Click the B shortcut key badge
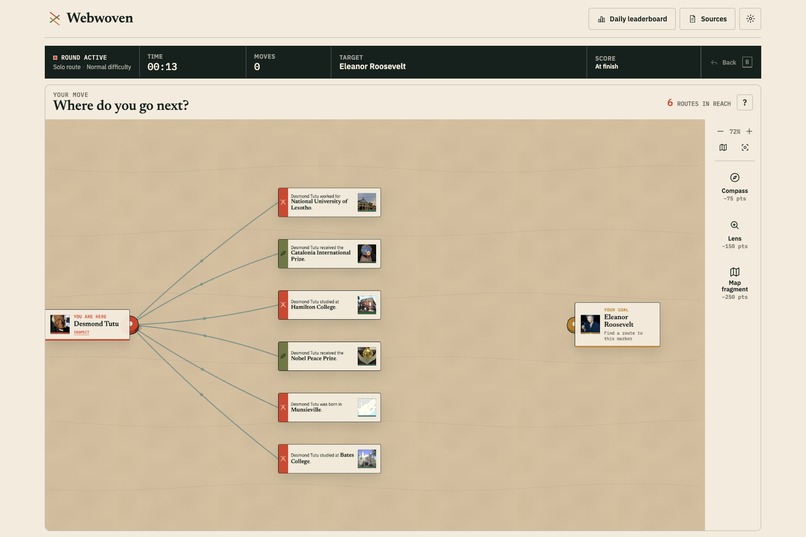The image size is (806, 537). point(747,62)
